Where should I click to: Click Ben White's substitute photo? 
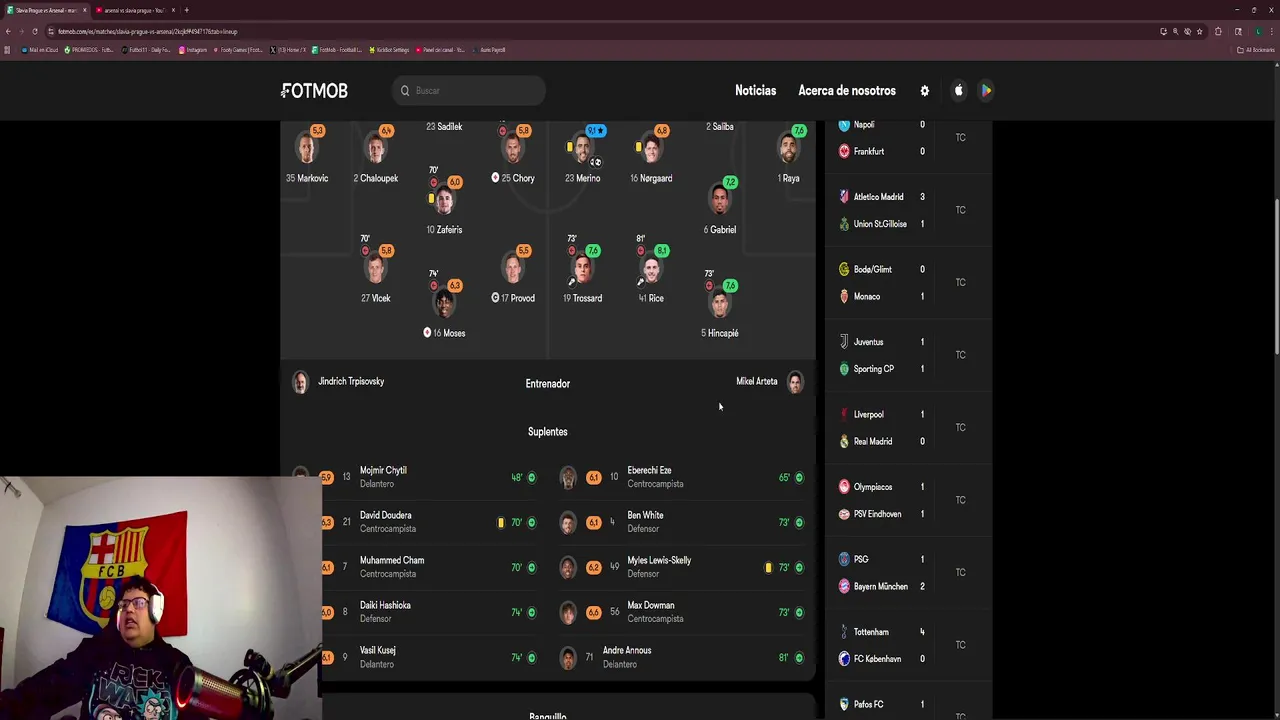coord(568,522)
